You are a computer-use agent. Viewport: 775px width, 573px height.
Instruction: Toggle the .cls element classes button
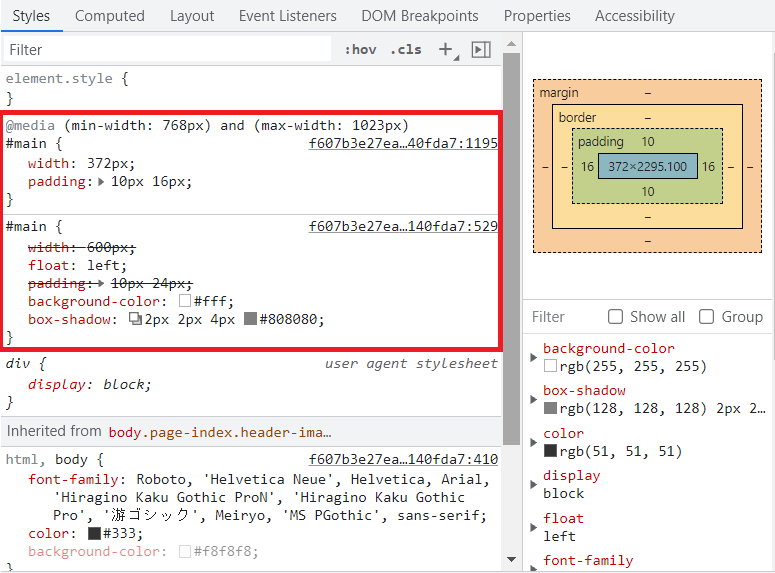[406, 49]
